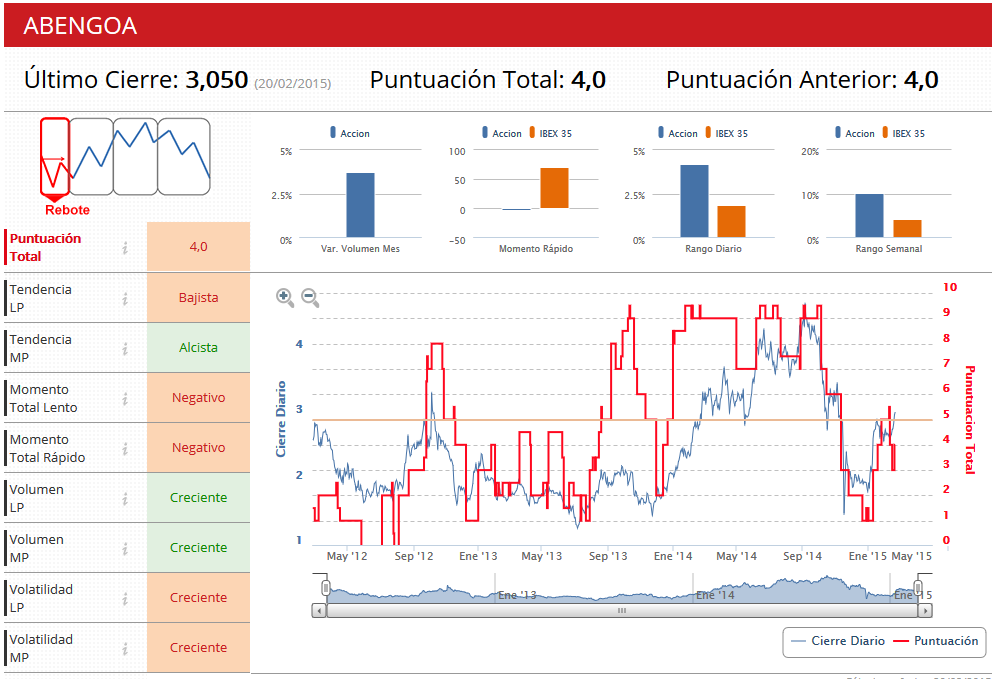
Task: Toggle Cierre Diario line in legend
Action: click(838, 641)
